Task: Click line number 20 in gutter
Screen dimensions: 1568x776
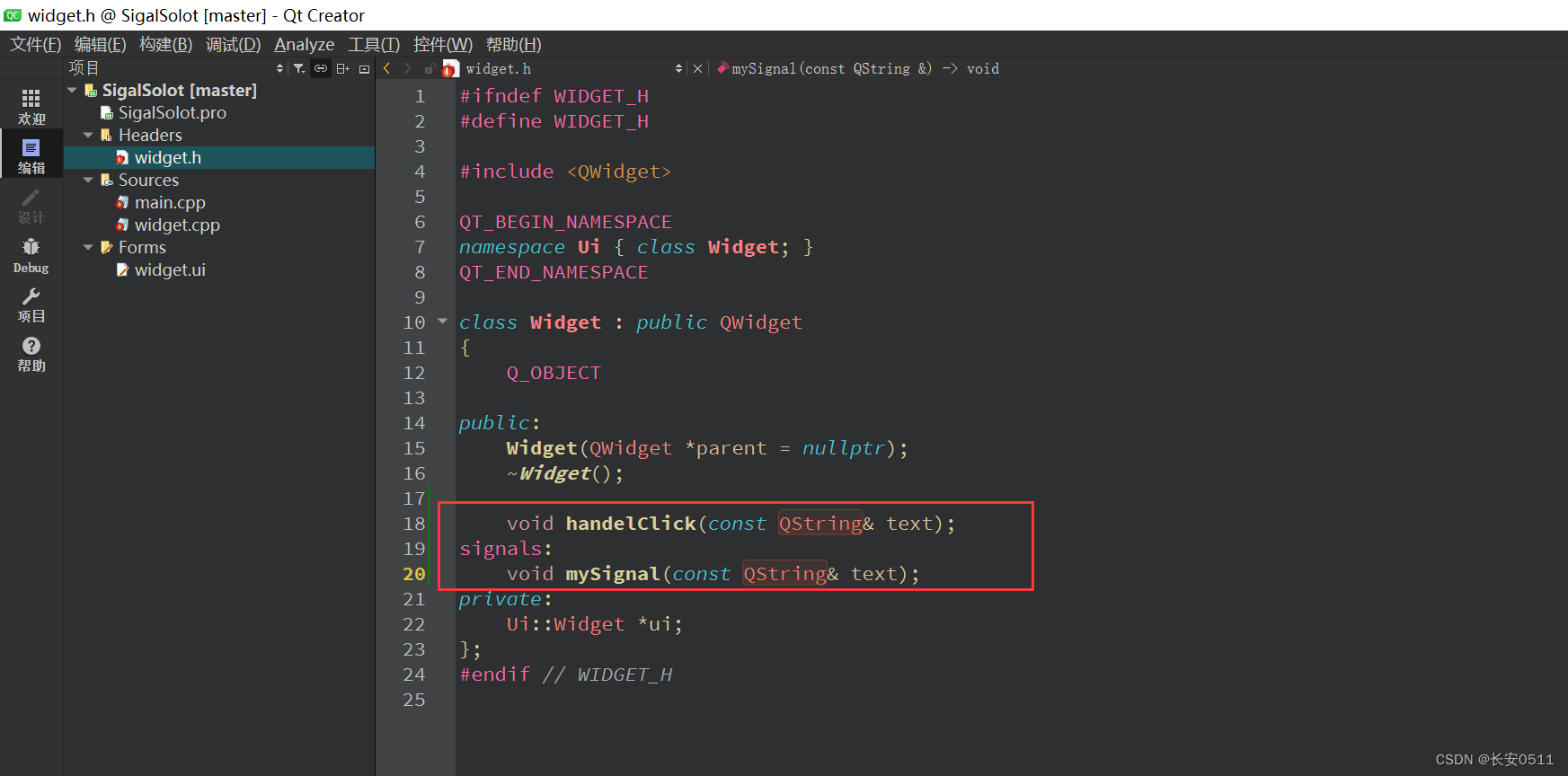Action: pos(414,574)
